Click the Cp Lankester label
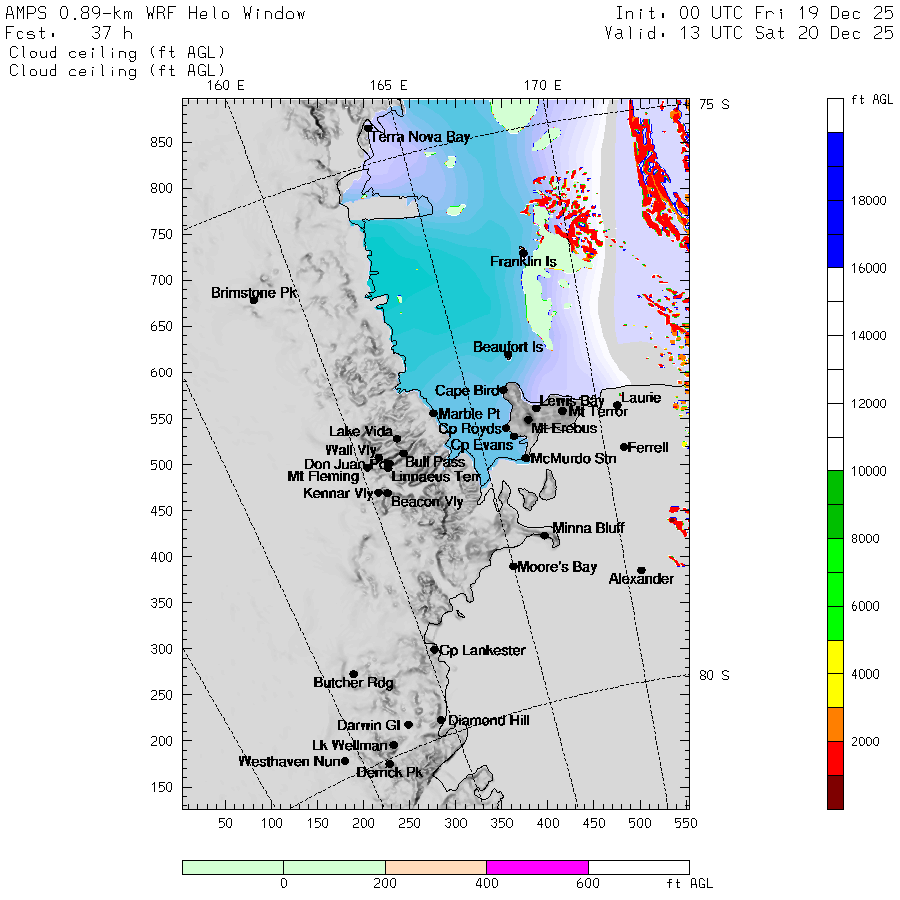The width and height of the screenshot is (900, 900). pyautogui.click(x=482, y=650)
